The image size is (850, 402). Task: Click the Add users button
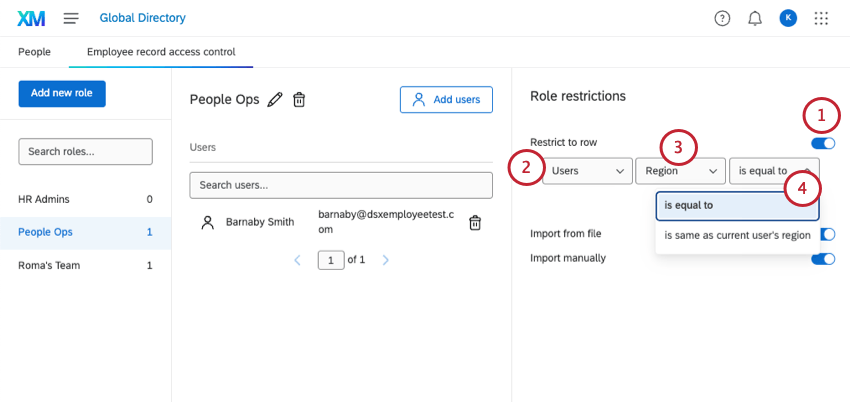click(446, 99)
